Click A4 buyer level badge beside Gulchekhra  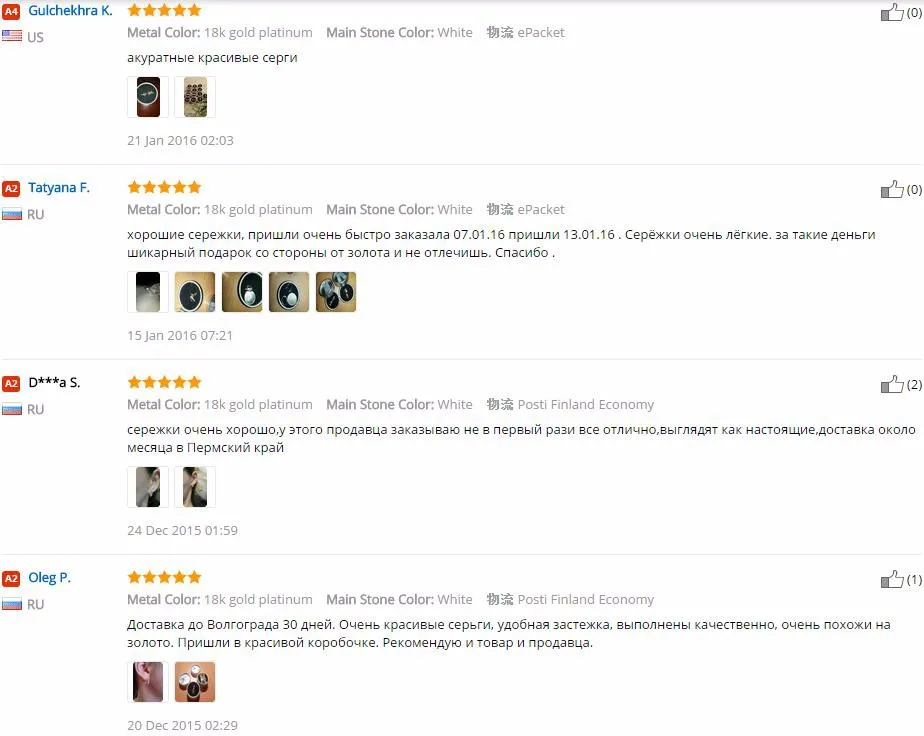pos(11,11)
